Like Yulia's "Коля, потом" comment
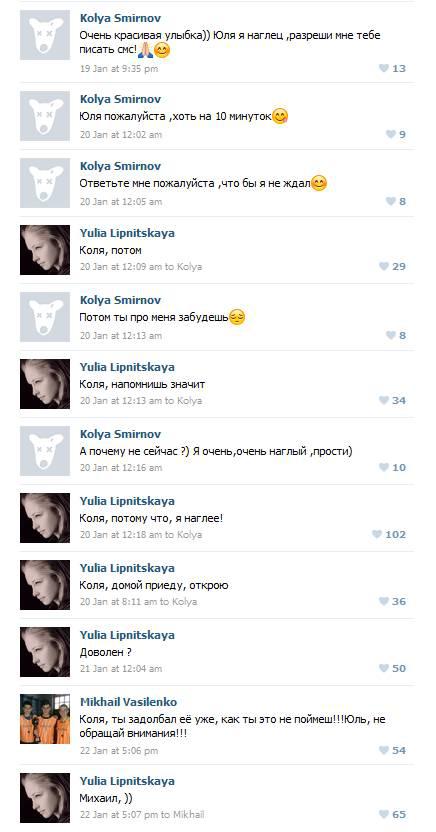The width and height of the screenshot is (436, 832). tap(383, 266)
